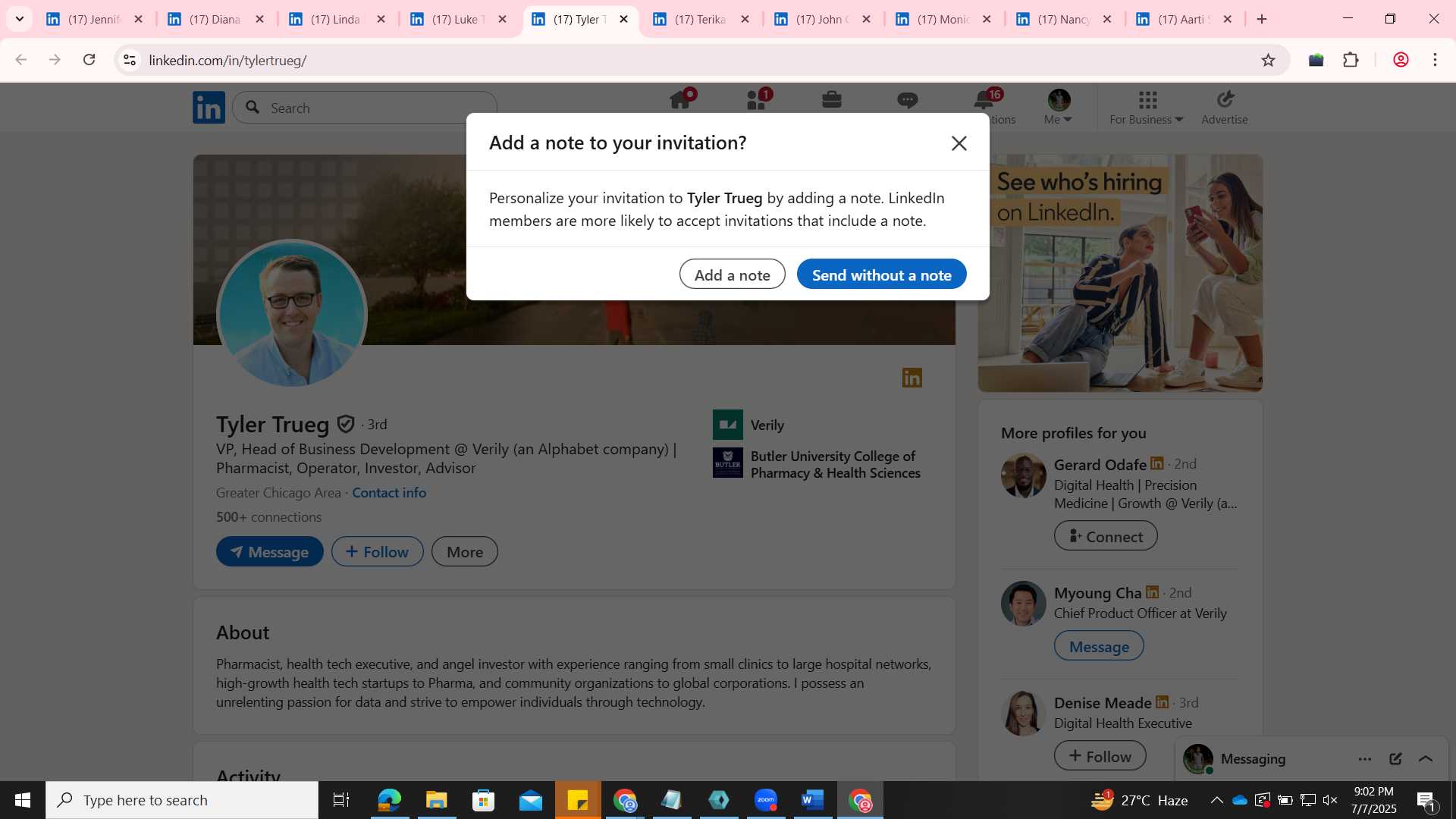Open a new browser tab
The width and height of the screenshot is (1456, 819).
(x=1262, y=20)
